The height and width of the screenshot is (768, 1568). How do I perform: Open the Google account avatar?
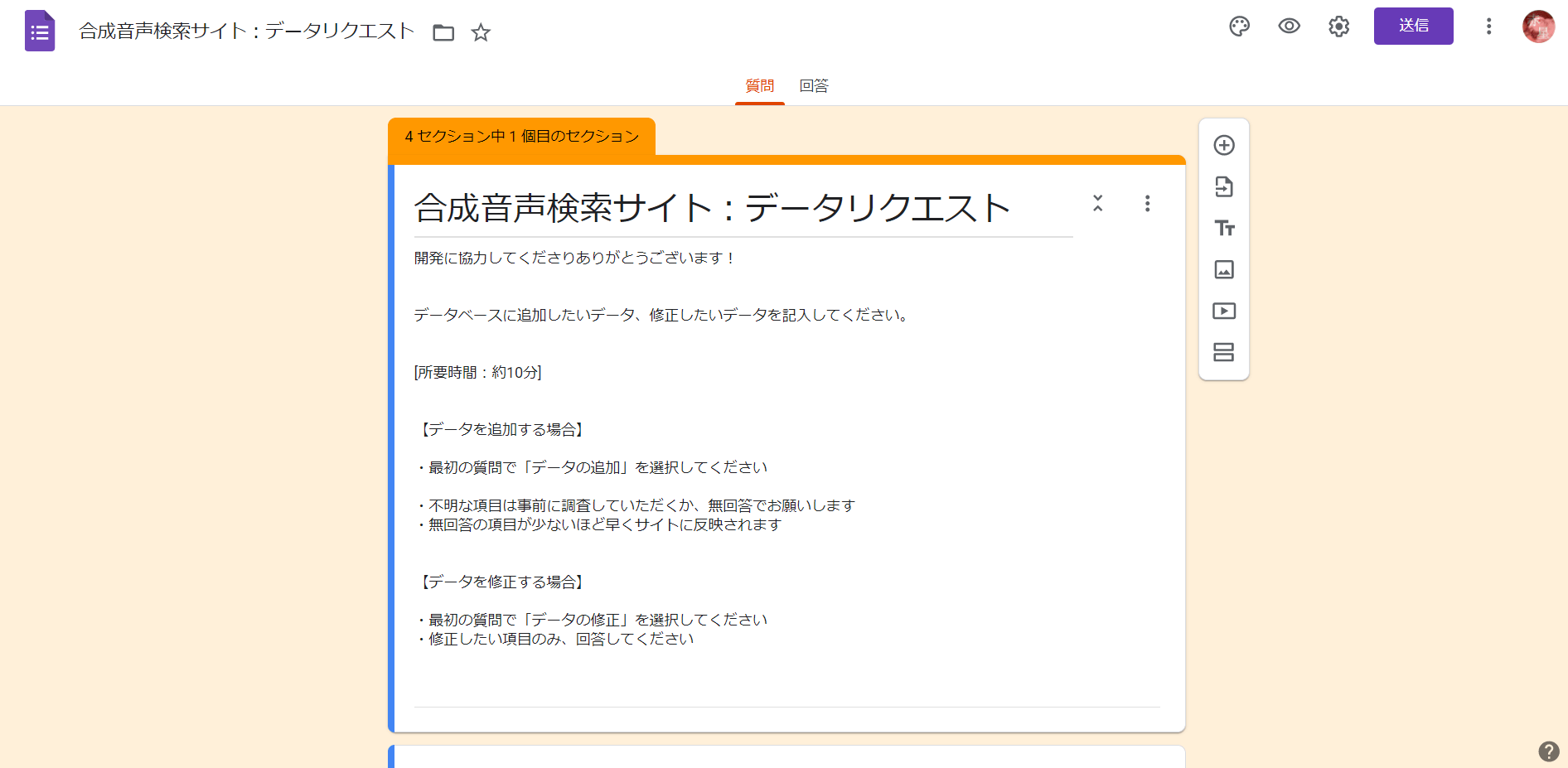1538,27
